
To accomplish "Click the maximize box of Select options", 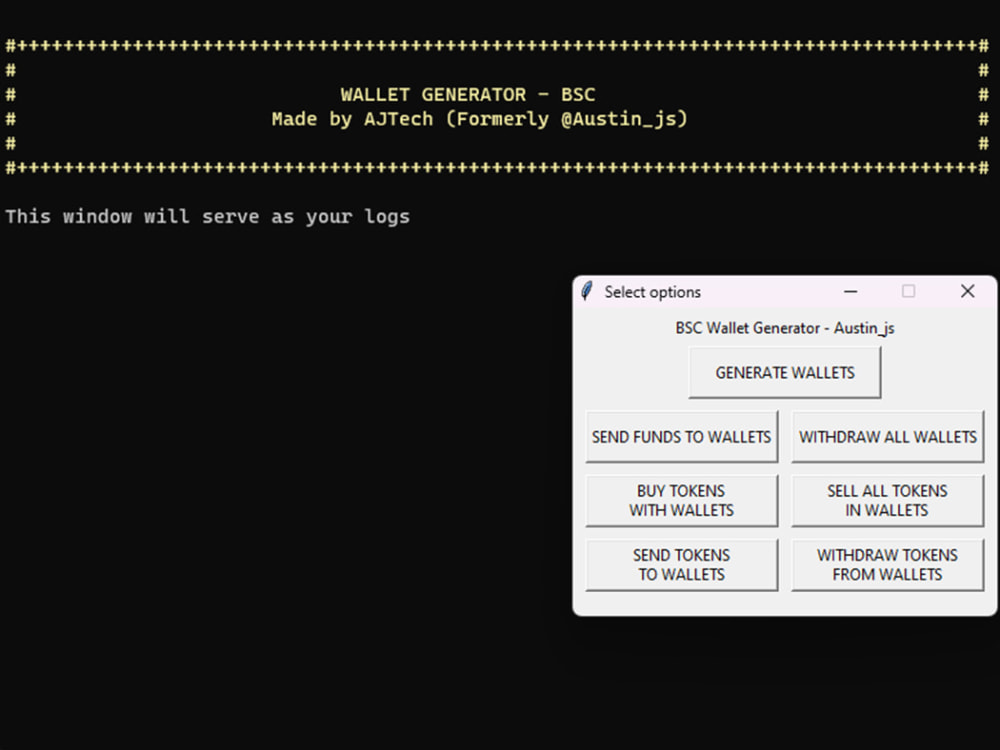I will [x=909, y=291].
